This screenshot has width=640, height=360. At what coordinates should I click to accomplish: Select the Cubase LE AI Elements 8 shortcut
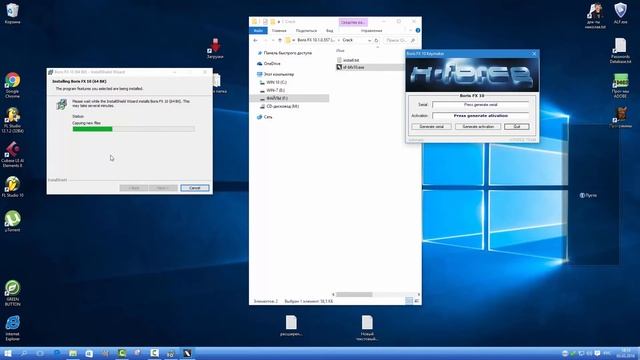click(12, 155)
